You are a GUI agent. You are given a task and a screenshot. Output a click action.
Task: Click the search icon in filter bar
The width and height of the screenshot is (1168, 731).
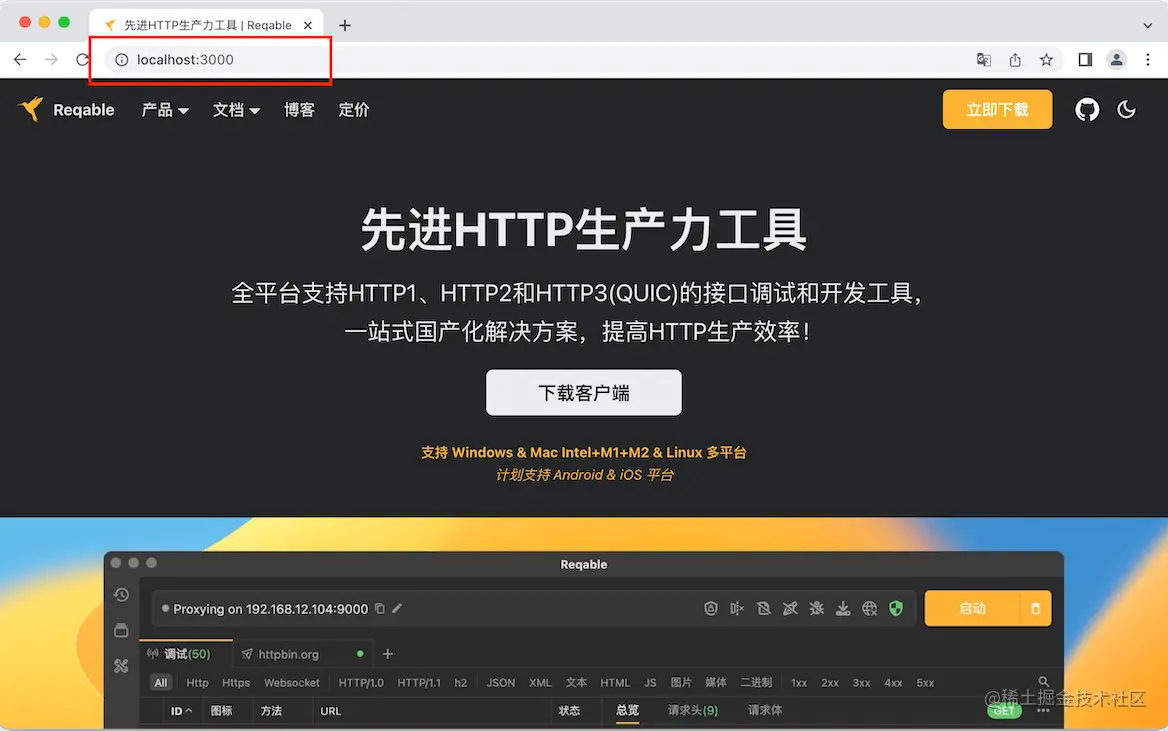pos(1044,682)
